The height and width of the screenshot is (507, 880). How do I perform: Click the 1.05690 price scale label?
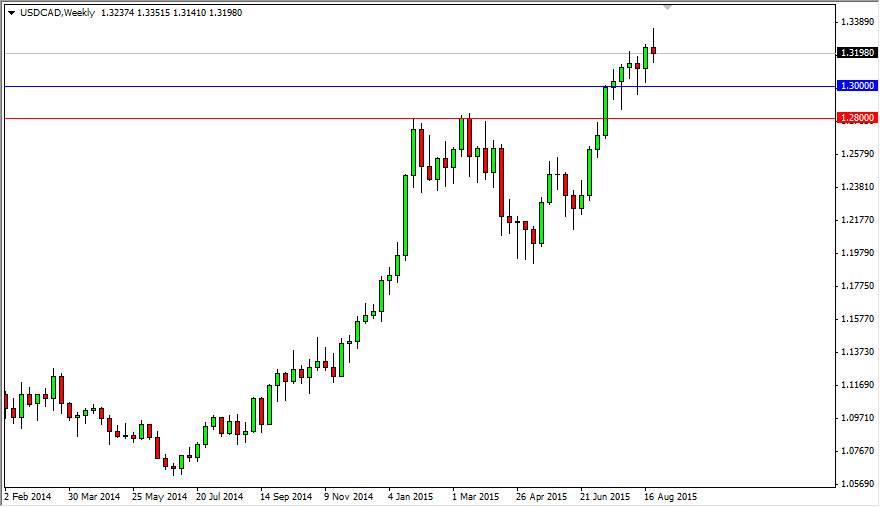pos(858,484)
